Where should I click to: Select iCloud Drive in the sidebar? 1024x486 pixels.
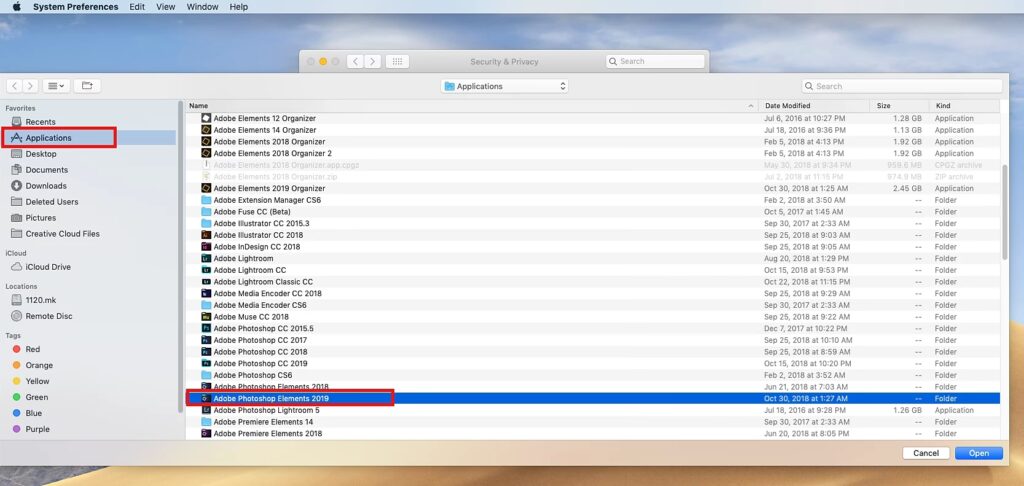point(48,267)
